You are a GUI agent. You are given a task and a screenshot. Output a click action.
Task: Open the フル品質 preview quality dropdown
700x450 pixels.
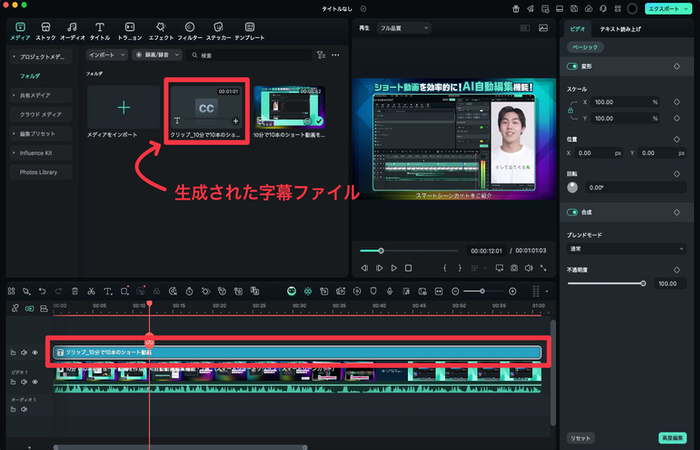tap(405, 29)
